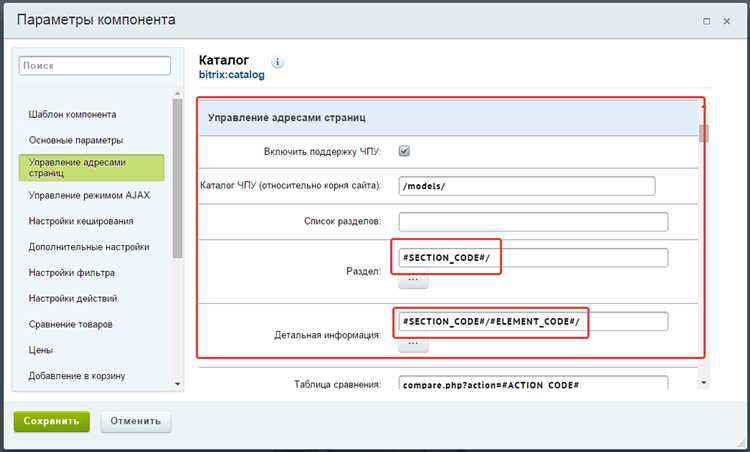
Task: Collapse Управление адресами страниц group header
Action: click(449, 118)
